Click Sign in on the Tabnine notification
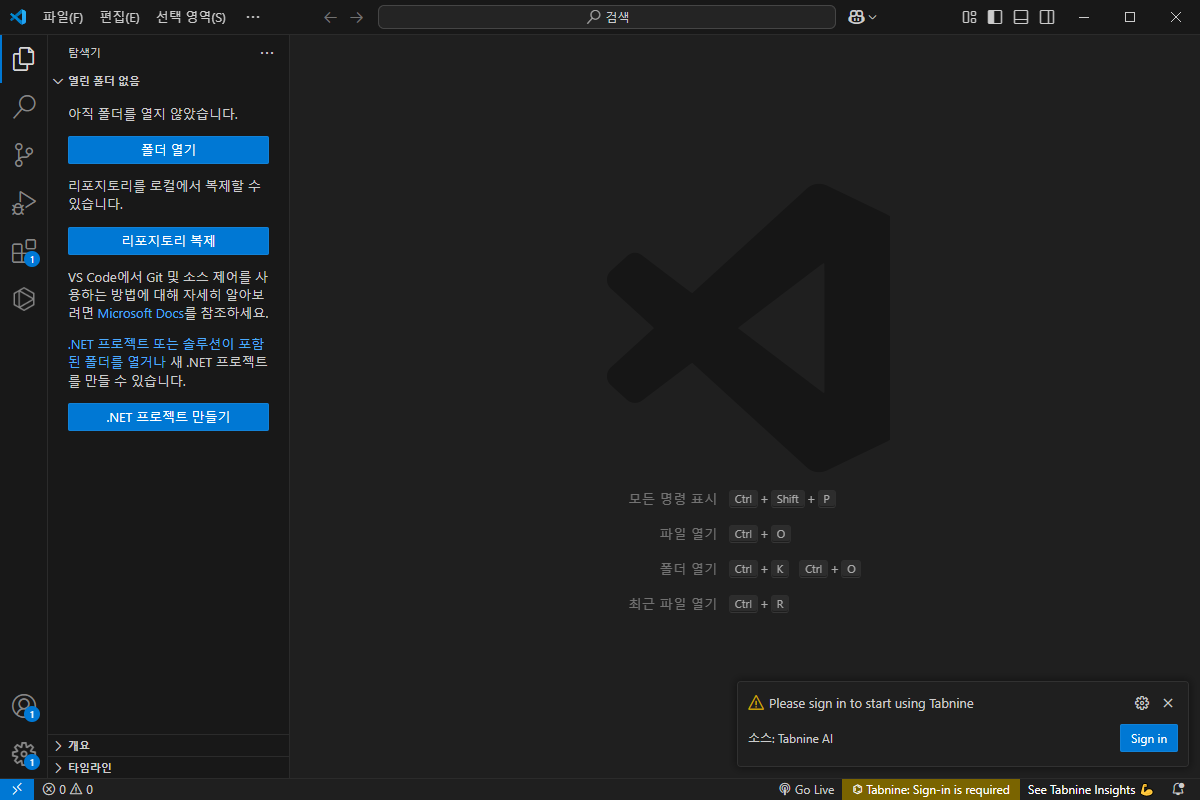This screenshot has width=1200, height=800. (x=1148, y=738)
